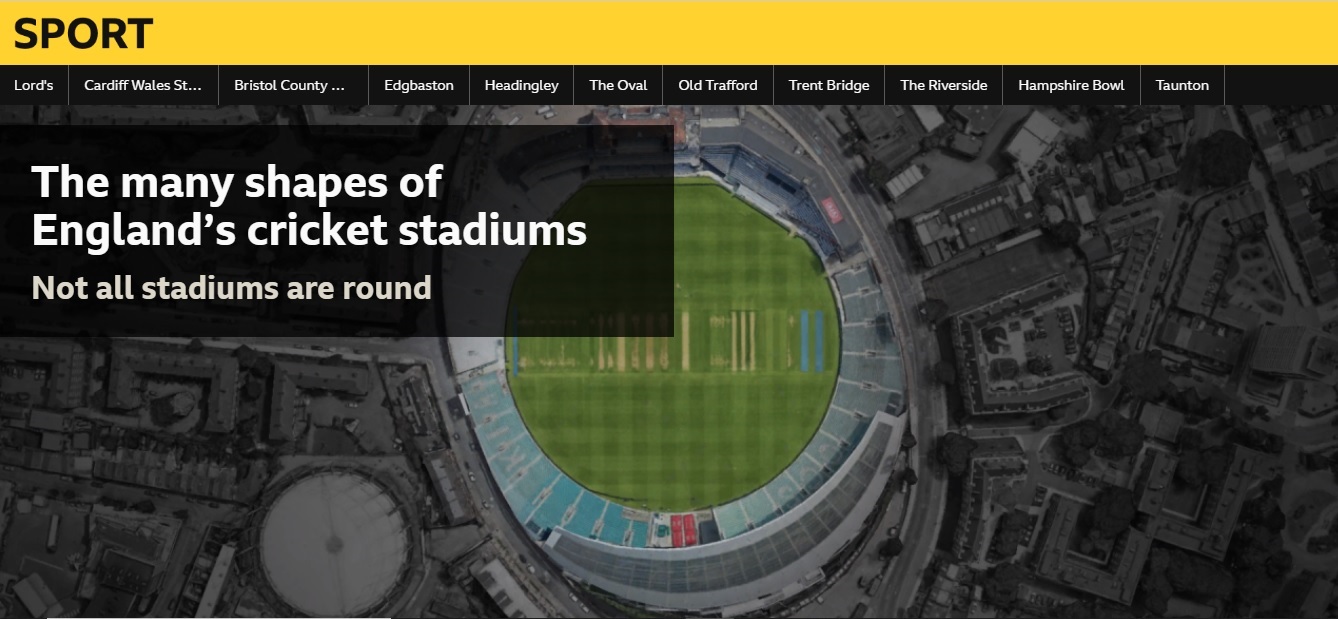The image size is (1338, 619).
Task: Switch to the Bristol County tab
Action: pos(289,85)
